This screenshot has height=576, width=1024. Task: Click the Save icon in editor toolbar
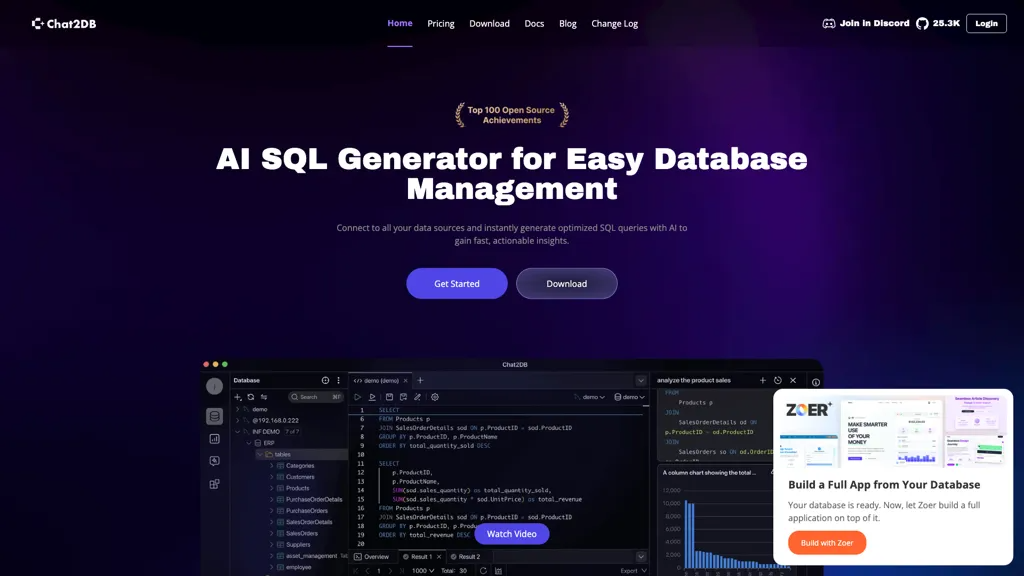click(x=389, y=397)
